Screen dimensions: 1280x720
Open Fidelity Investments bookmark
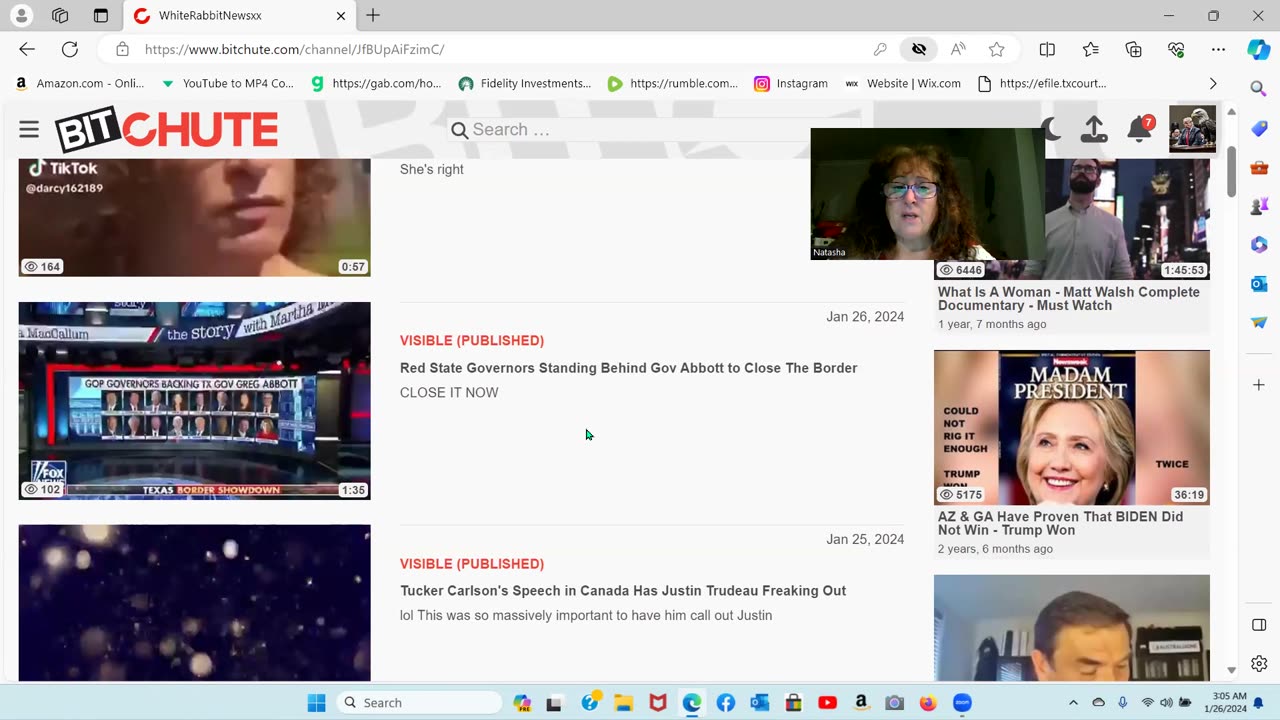pyautogui.click(x=525, y=84)
